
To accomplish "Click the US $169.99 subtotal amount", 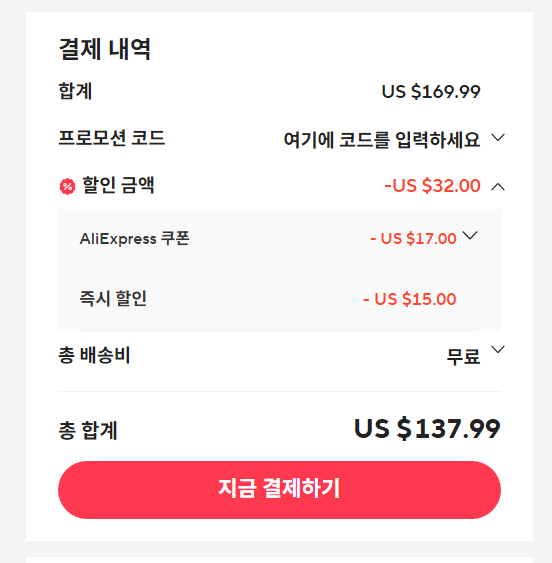I will pyautogui.click(x=431, y=92).
